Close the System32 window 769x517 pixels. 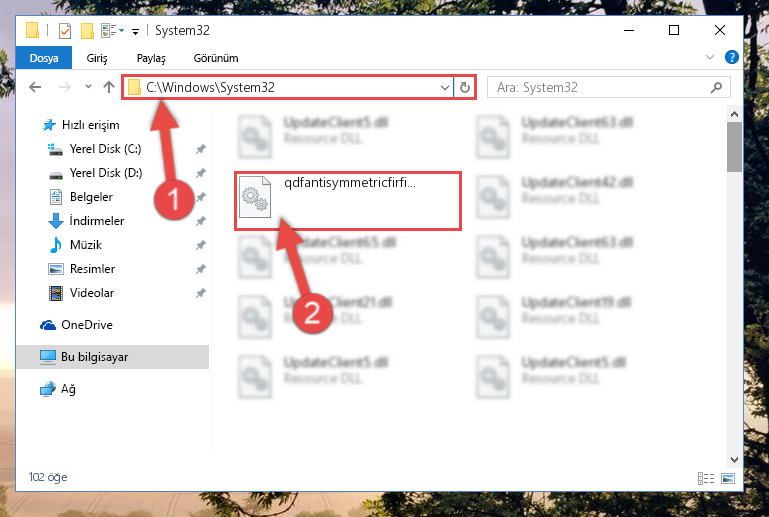click(719, 30)
